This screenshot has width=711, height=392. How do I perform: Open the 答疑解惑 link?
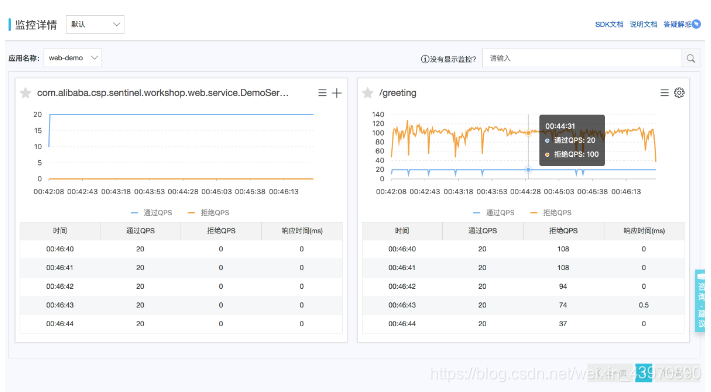point(677,24)
